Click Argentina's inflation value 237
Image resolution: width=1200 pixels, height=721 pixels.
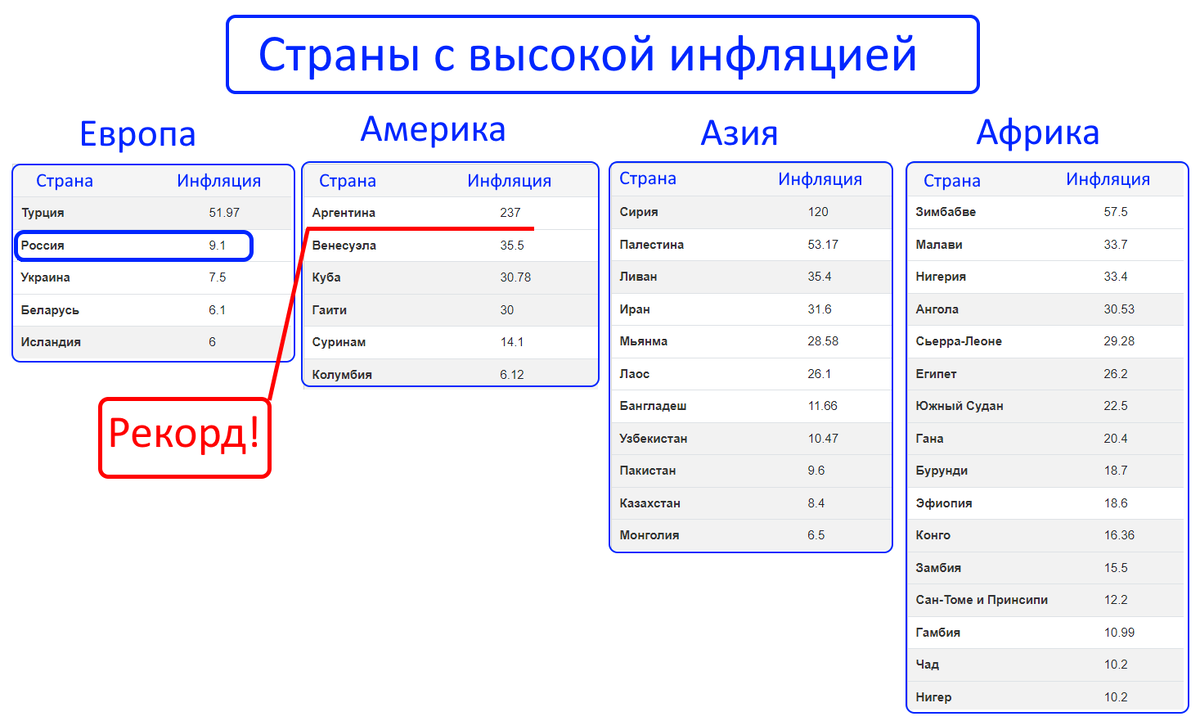tap(510, 213)
